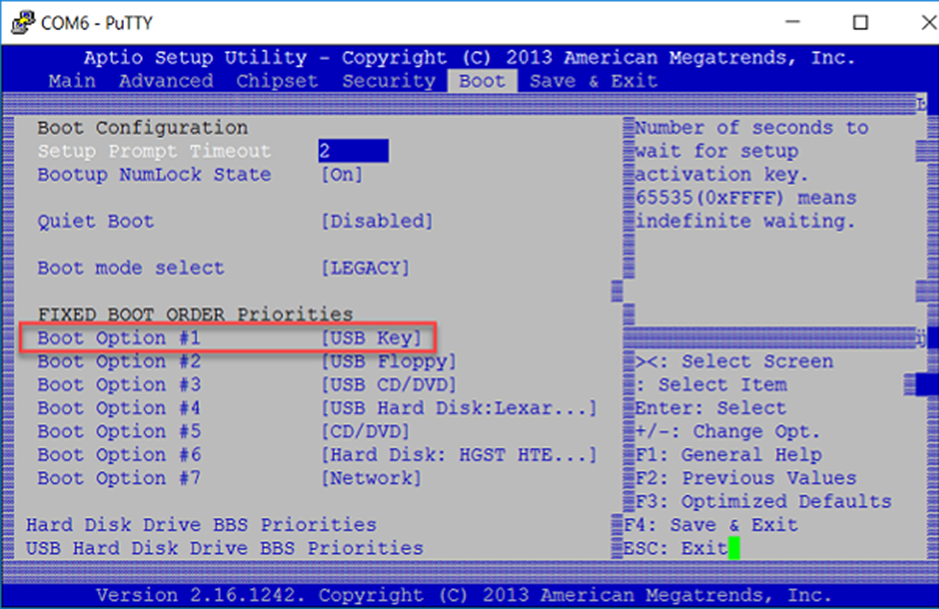Toggle Quiet Boot [Disabled] setting
The width and height of the screenshot is (939, 609).
(x=376, y=222)
